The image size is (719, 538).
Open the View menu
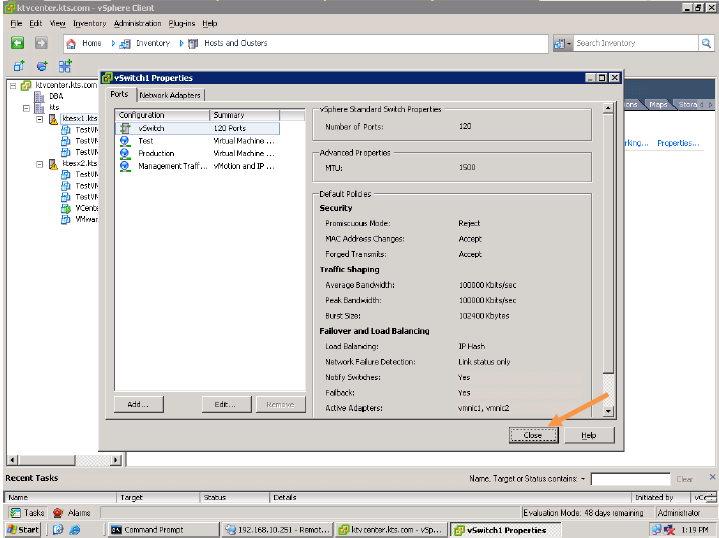pos(57,23)
